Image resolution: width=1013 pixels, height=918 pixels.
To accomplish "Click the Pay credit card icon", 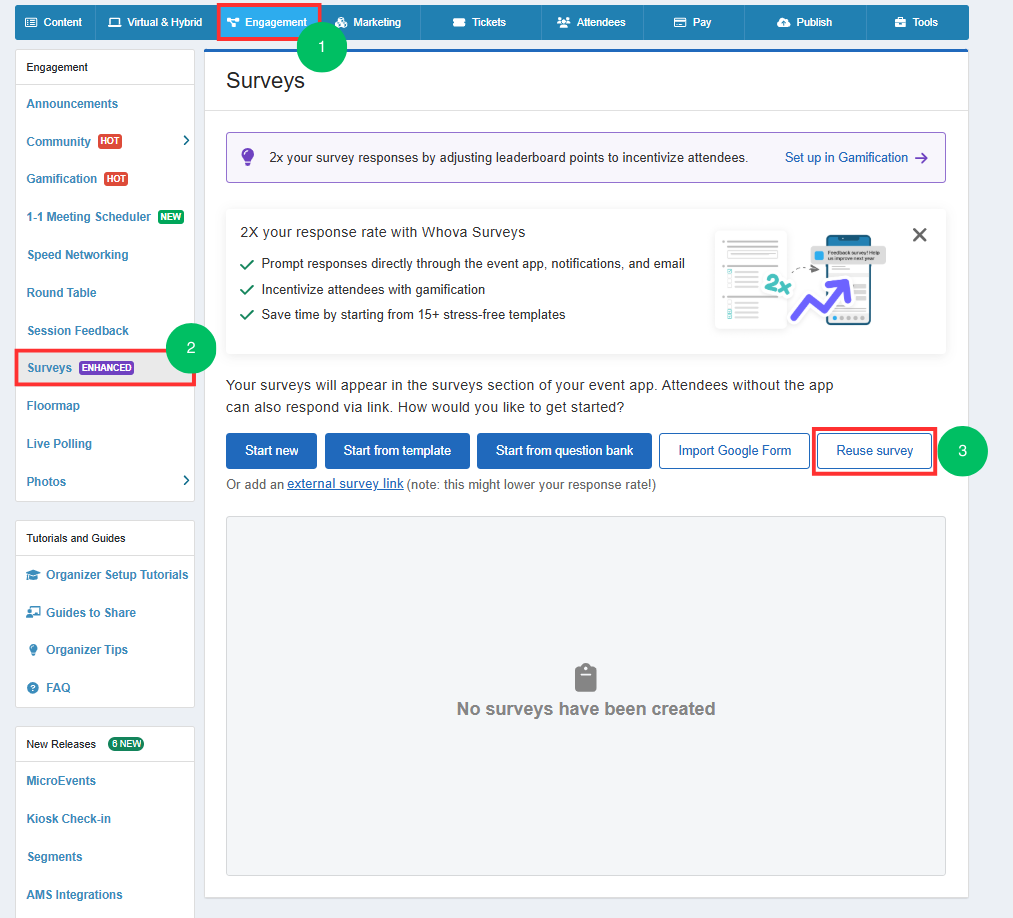I will (x=680, y=22).
